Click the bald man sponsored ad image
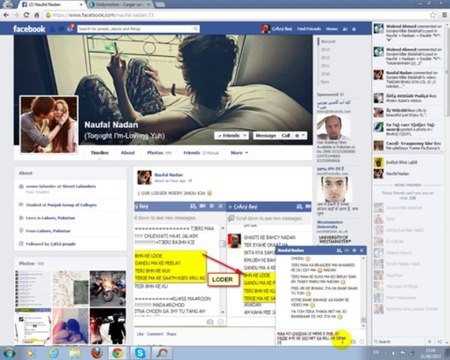Image resolution: width=450 pixels, height=360 pixels. [x=333, y=127]
